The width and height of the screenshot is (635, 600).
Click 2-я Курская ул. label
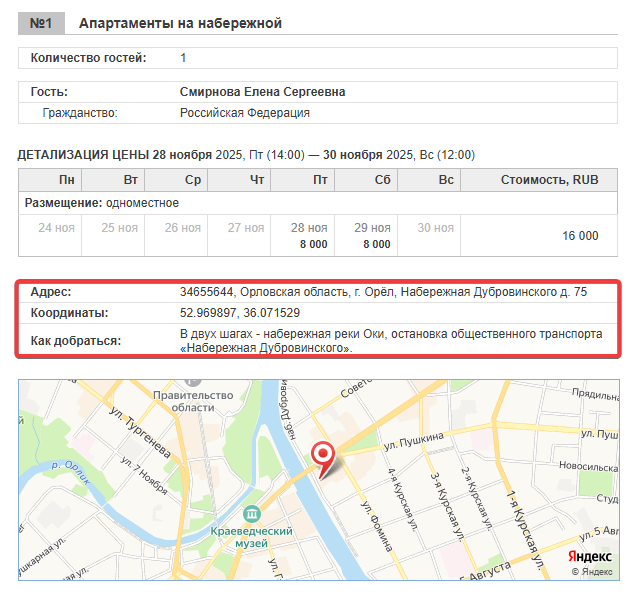coord(477,499)
